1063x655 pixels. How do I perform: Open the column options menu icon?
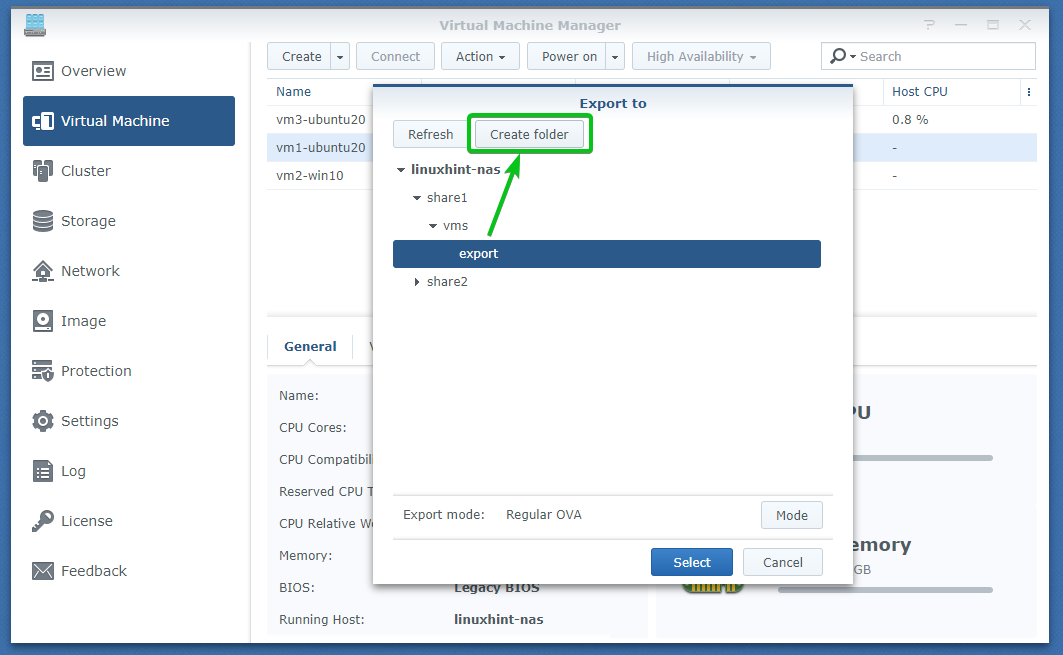(x=1029, y=92)
